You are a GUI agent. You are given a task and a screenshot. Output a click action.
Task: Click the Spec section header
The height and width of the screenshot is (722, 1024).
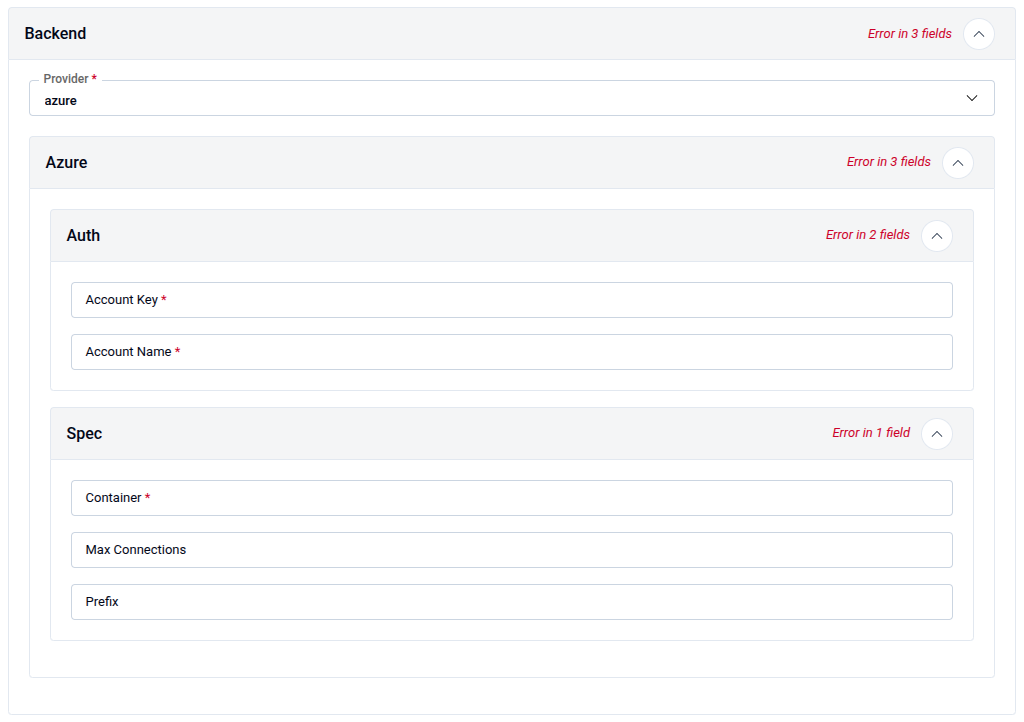click(84, 433)
